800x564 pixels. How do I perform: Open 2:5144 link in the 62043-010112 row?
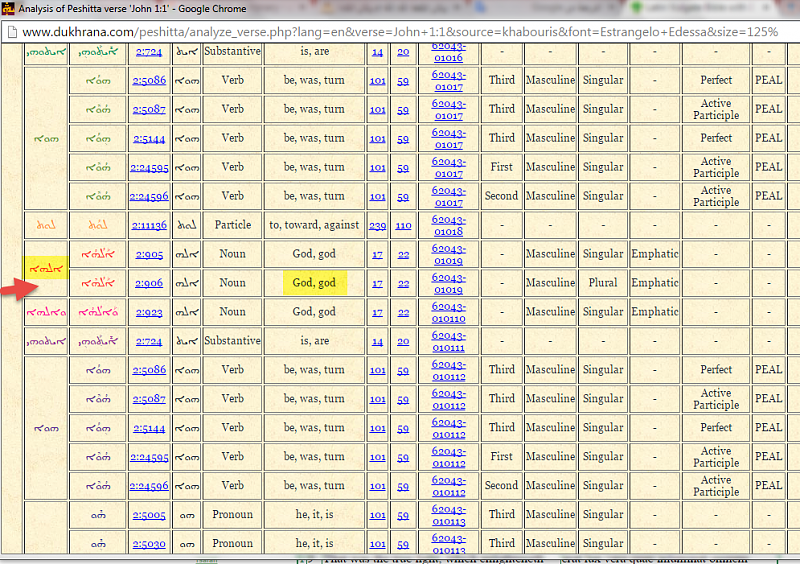[149, 428]
